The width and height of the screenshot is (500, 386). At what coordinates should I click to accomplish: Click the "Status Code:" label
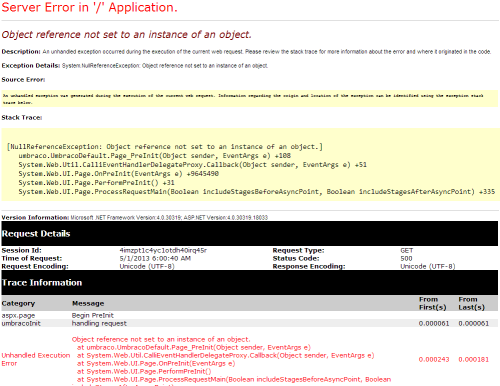(296, 258)
